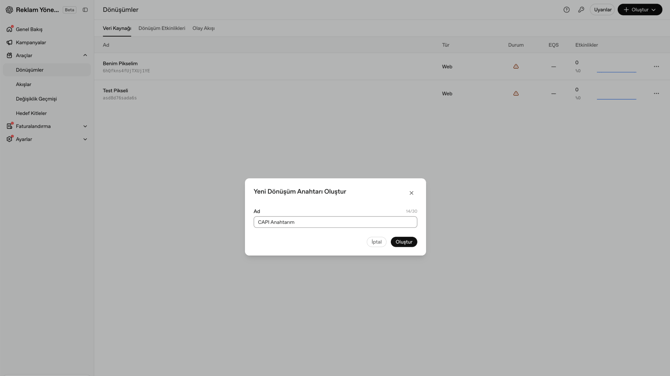Screen dimensions: 670x376
Task: Click the warning icon in the Benim Pikselim row
Action: pos(516,67)
